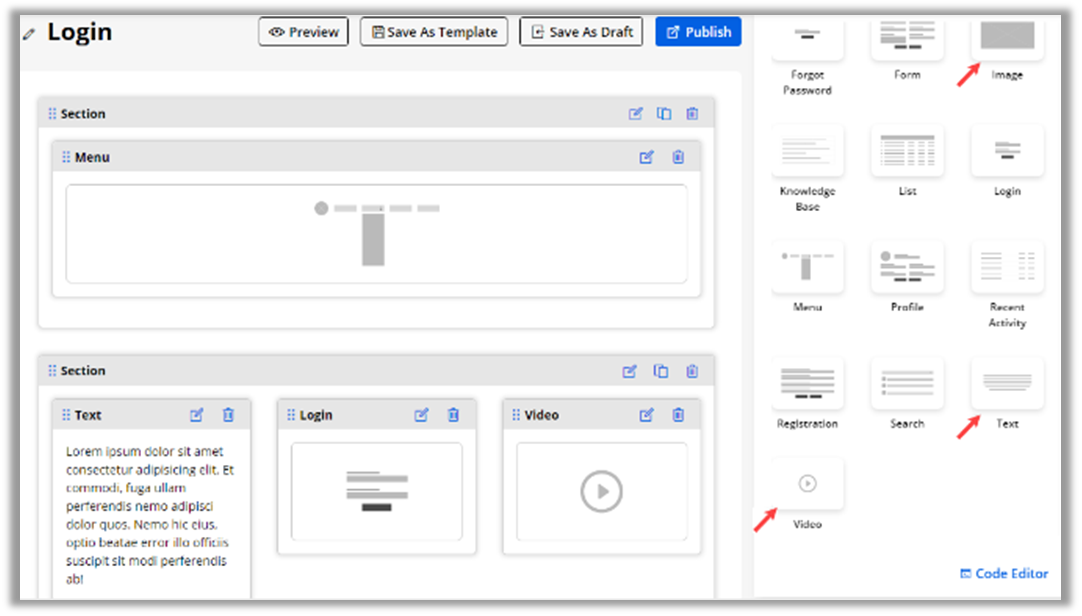
Task: Save the page as draft
Action: (x=581, y=32)
